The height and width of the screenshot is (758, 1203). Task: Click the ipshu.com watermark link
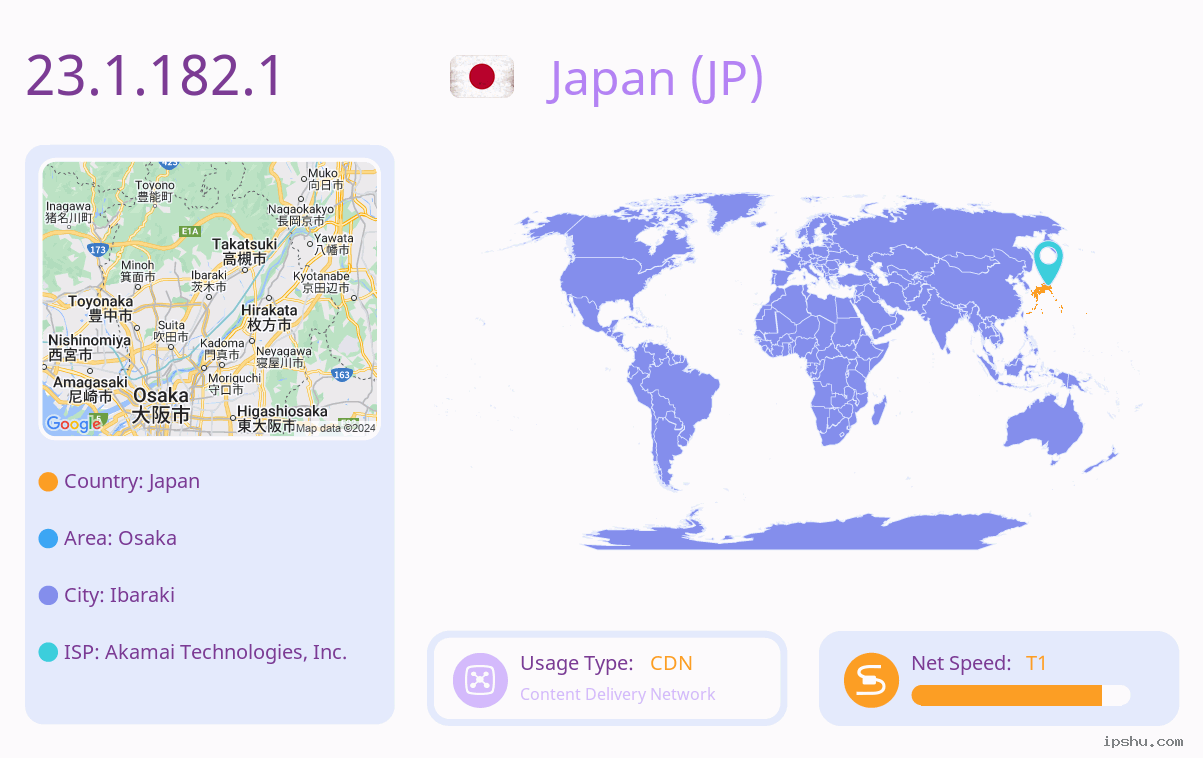point(1143,741)
